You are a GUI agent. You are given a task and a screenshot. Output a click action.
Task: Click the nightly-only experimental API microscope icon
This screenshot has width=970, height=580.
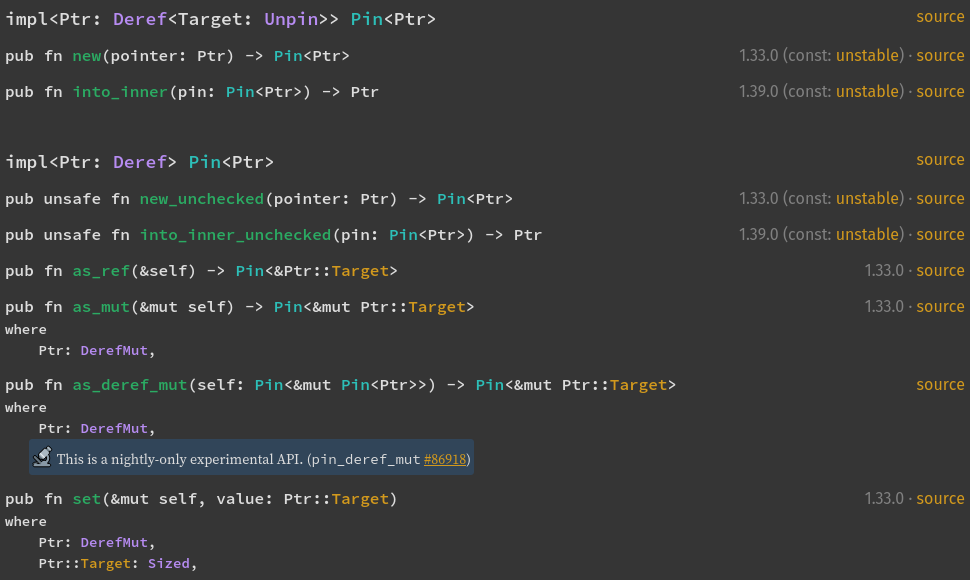42,457
